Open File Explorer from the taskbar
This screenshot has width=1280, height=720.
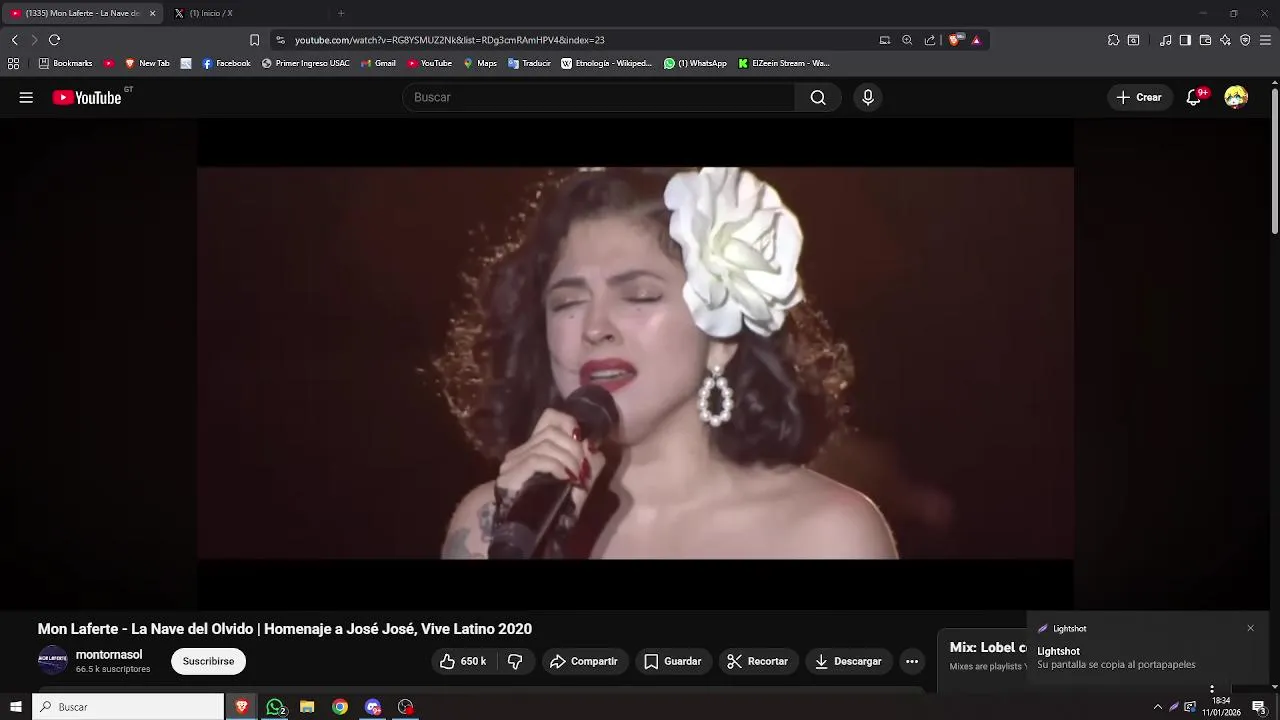pos(307,707)
